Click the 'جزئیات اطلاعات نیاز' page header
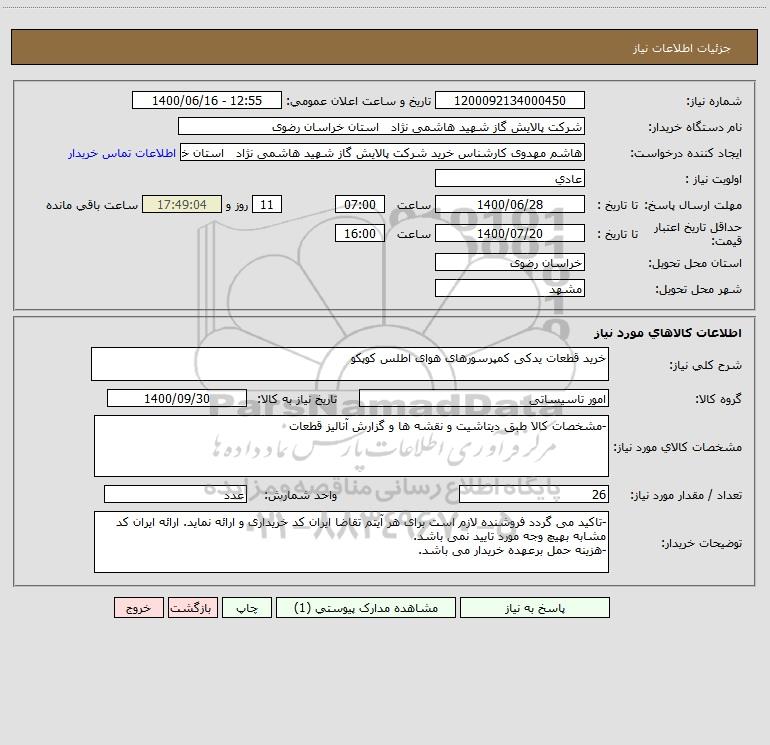 pyautogui.click(x=682, y=48)
